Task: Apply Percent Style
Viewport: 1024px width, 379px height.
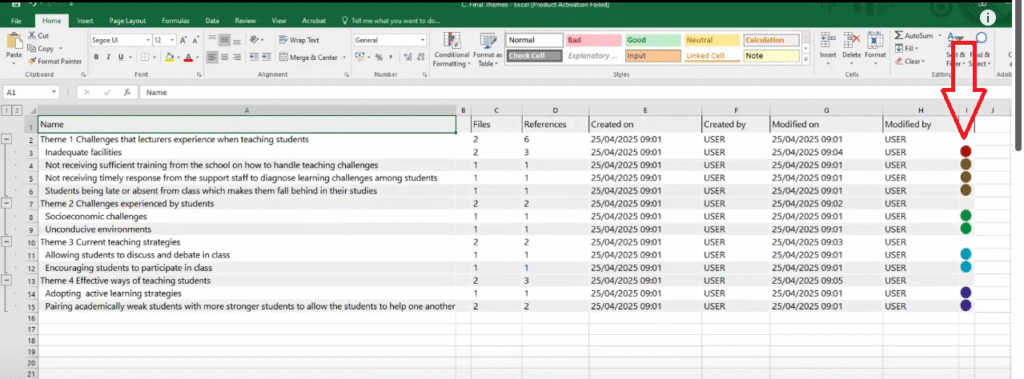Action: pyautogui.click(x=379, y=58)
